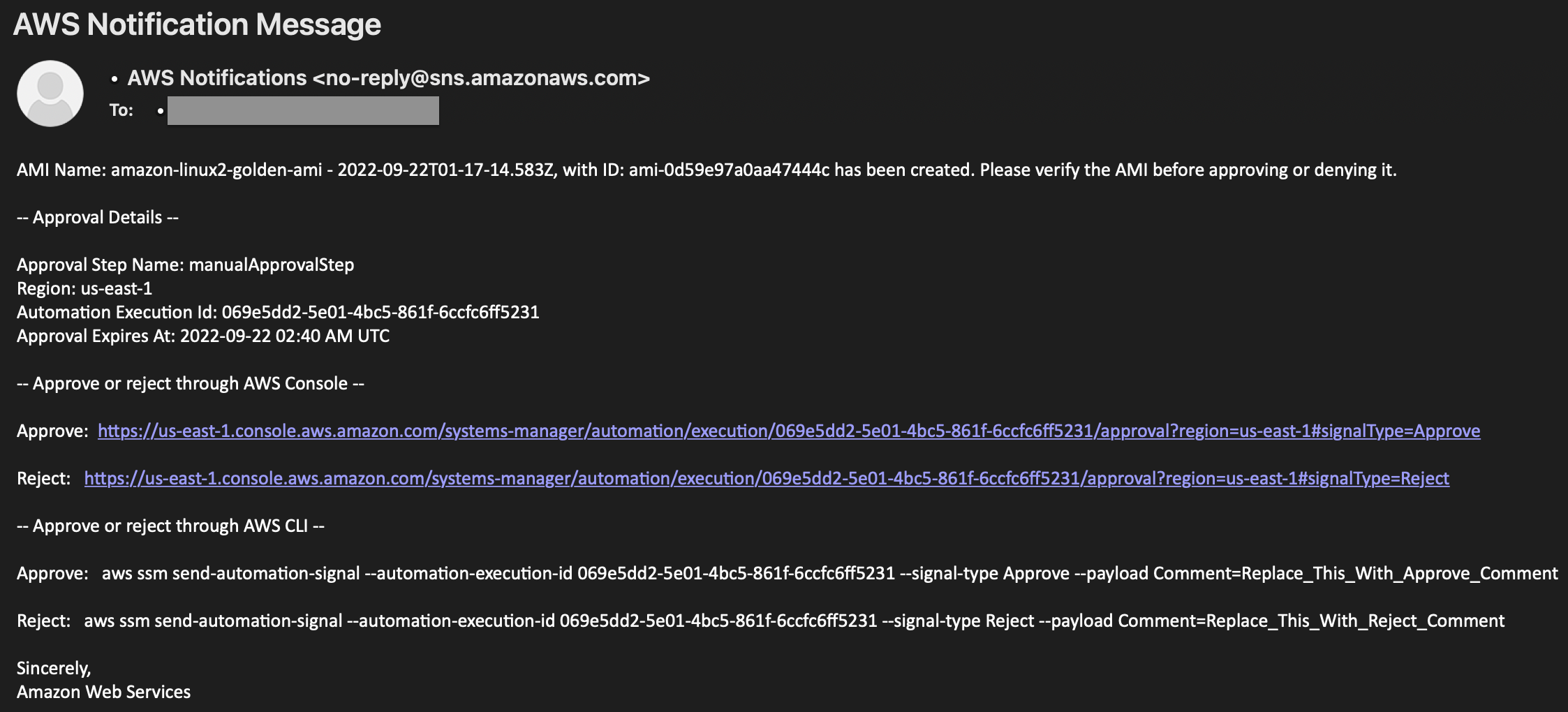1568x712 pixels.
Task: Click 'Approve or reject through AWS CLI' heading
Action: [x=171, y=526]
